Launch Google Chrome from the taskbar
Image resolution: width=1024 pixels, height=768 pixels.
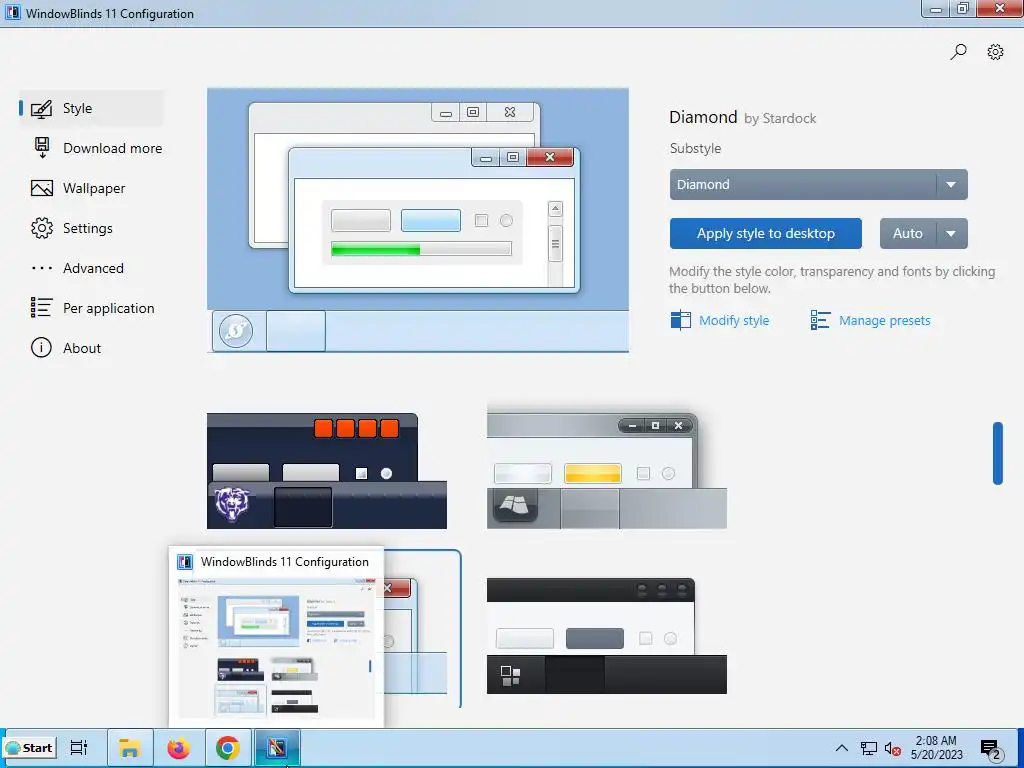(227, 748)
